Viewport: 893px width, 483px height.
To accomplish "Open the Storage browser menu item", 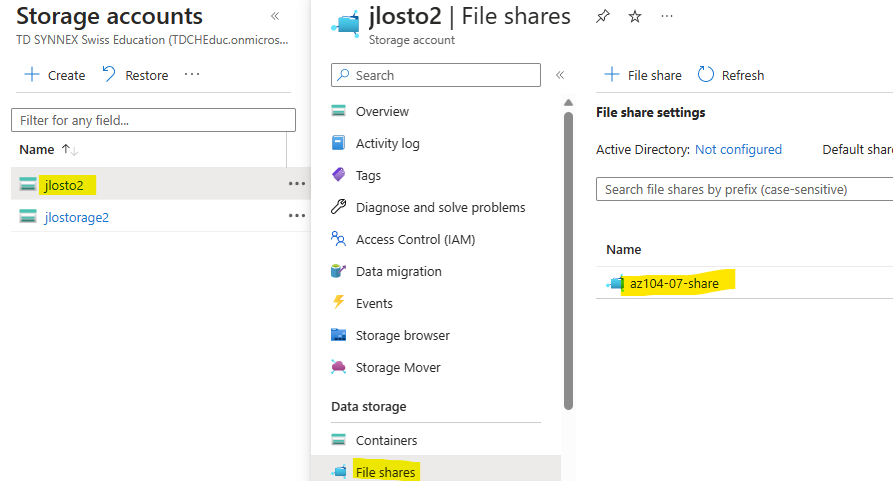I will coord(403,335).
